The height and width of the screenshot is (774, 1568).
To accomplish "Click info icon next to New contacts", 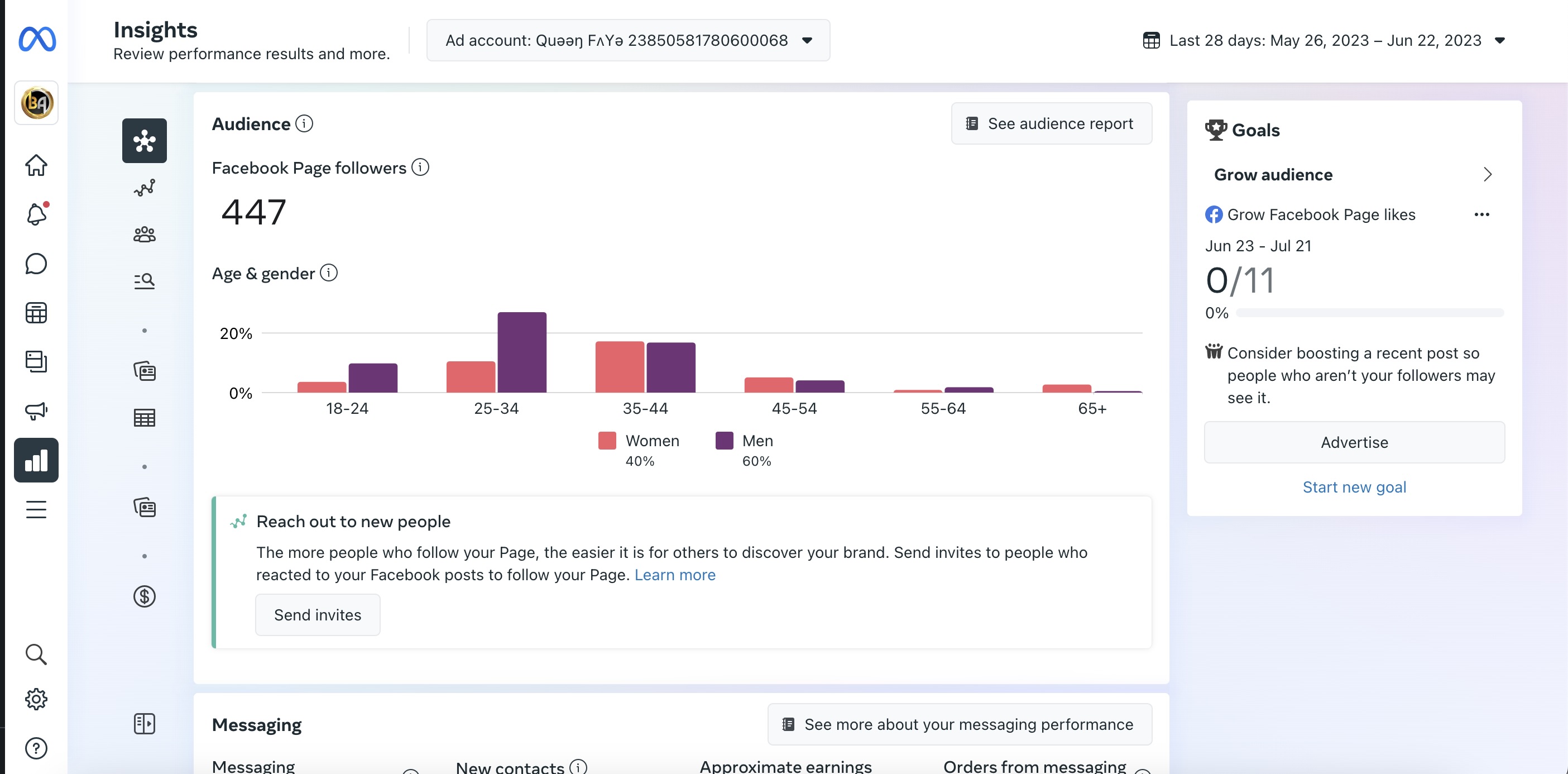I will (578, 766).
